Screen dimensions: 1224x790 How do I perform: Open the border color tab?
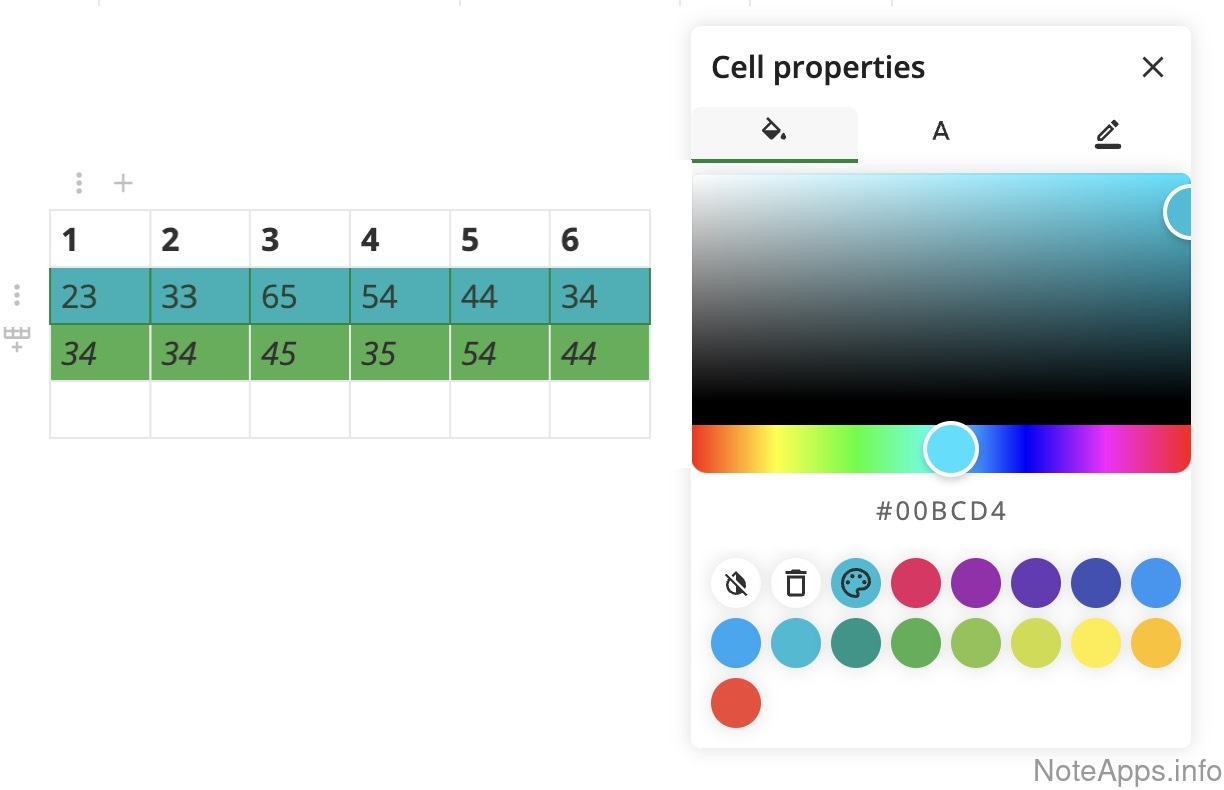(1107, 131)
